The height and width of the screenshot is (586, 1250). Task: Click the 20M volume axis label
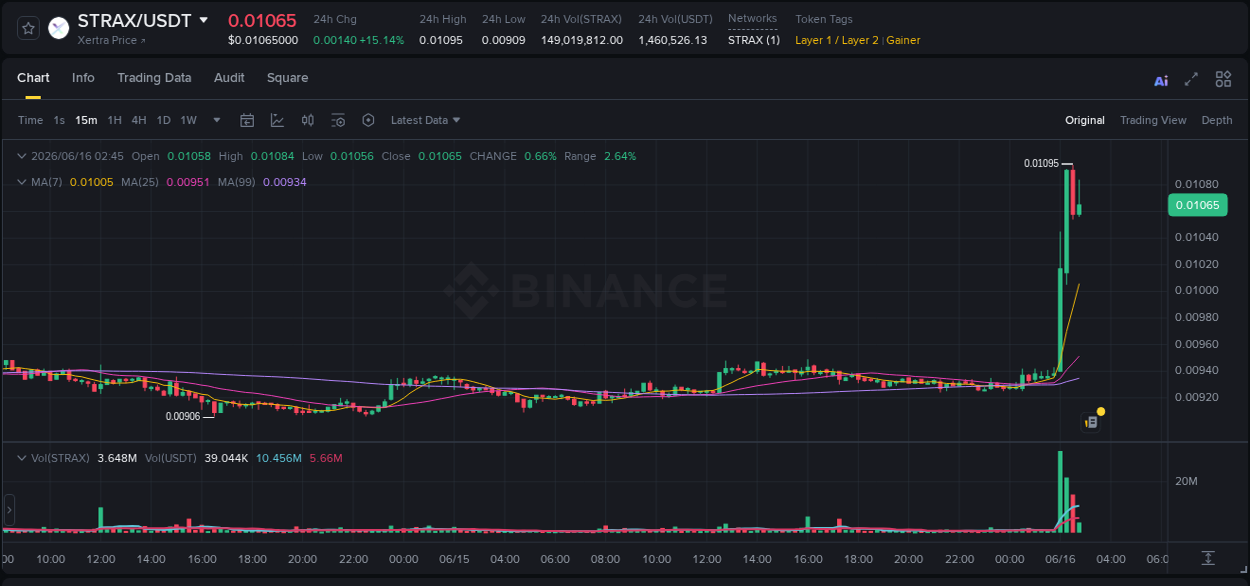point(1187,481)
